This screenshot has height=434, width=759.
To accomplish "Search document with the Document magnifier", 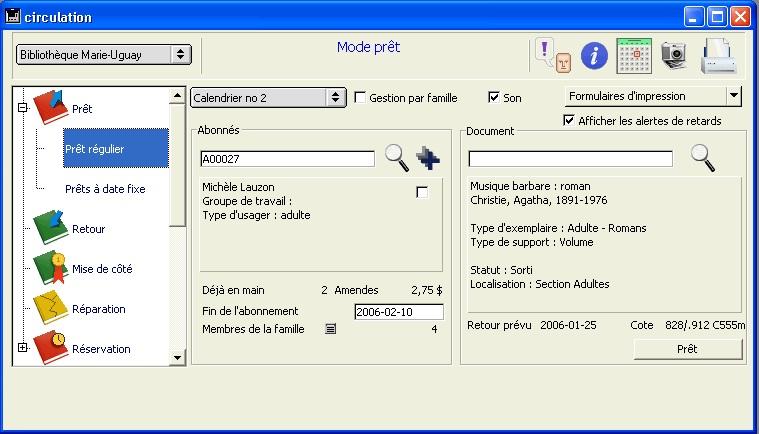I will coord(703,157).
